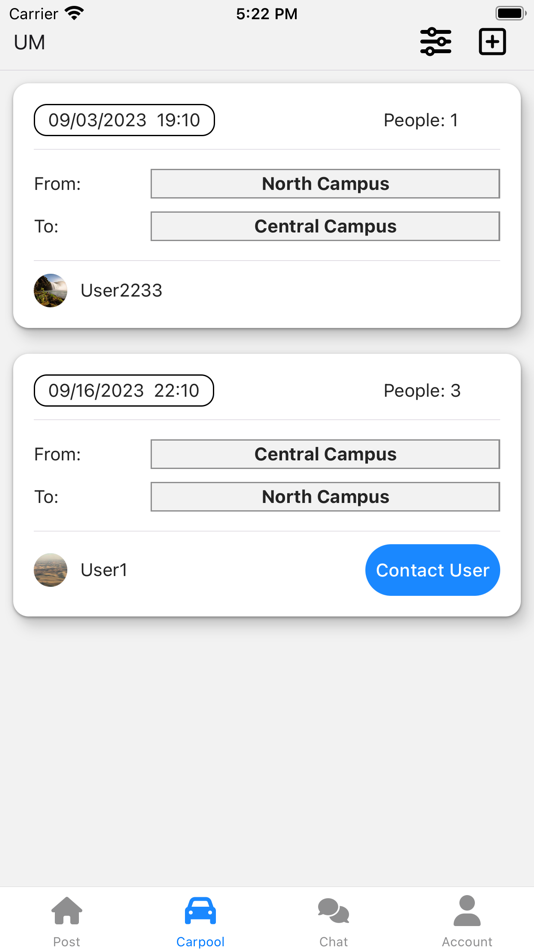This screenshot has width=534, height=950.
Task: Open the User2233 username label
Action: (x=121, y=291)
